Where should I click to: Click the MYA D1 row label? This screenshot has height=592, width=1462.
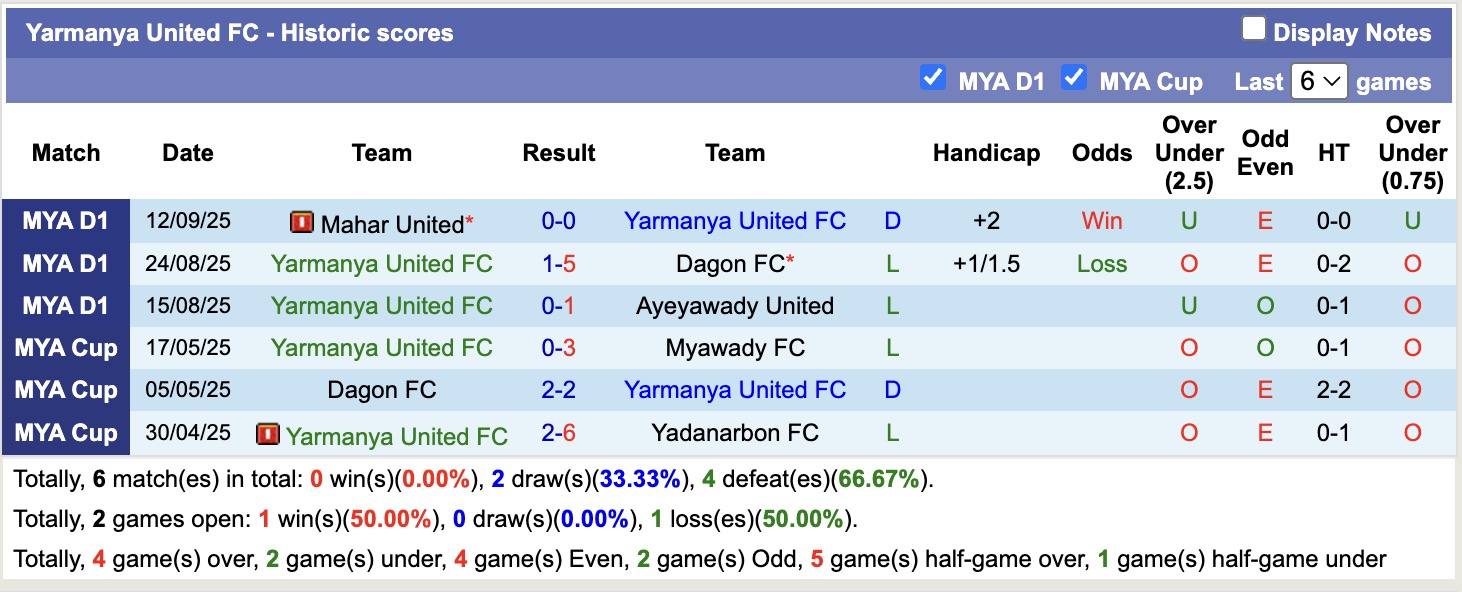click(65, 221)
